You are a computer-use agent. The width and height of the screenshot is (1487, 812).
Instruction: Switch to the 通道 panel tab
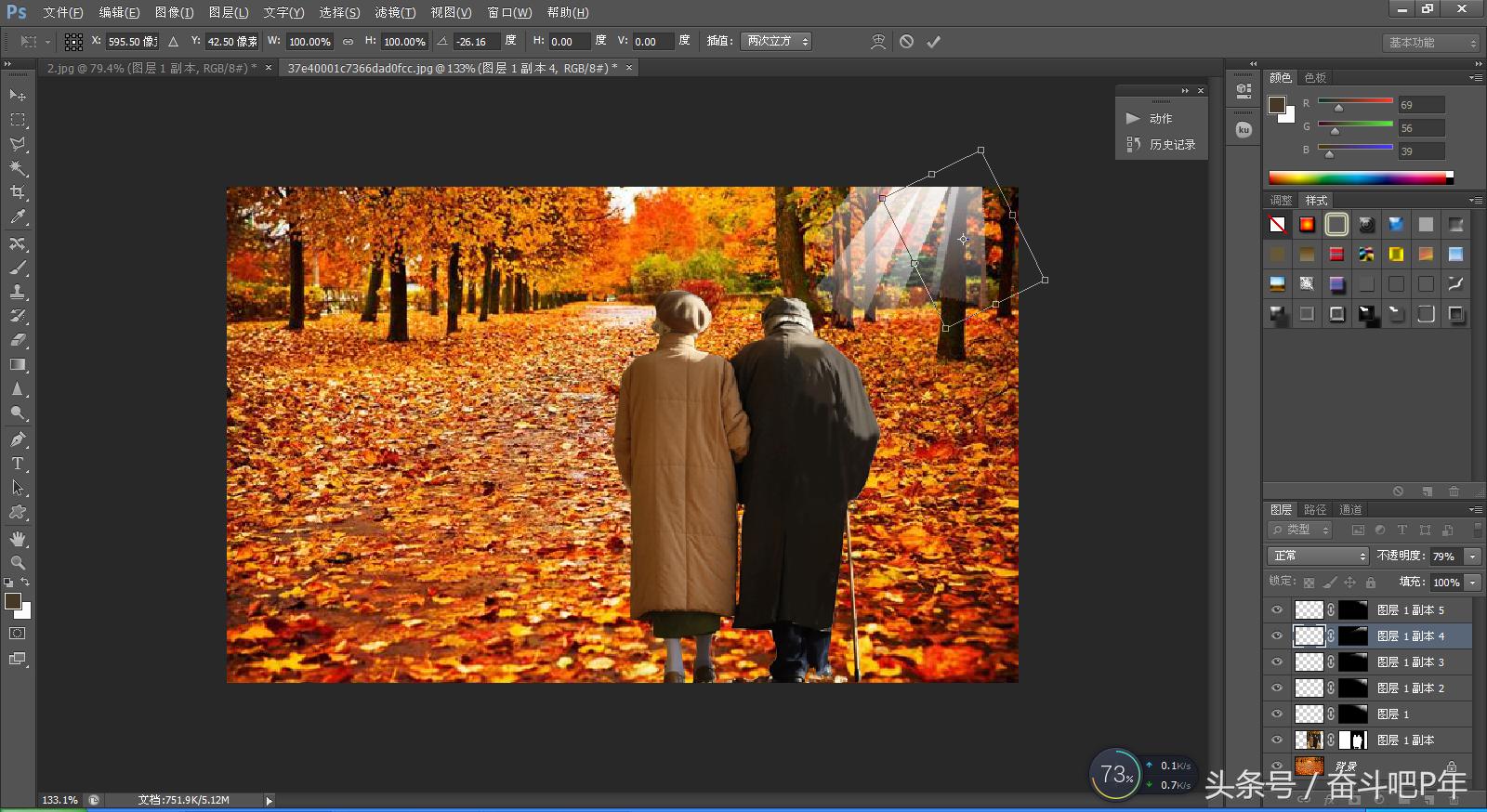point(1350,509)
